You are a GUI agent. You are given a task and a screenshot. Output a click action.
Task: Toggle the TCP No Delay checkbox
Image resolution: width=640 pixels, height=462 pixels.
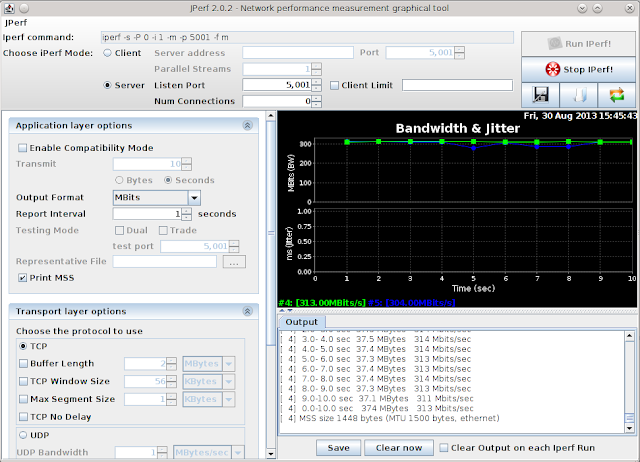click(x=24, y=417)
